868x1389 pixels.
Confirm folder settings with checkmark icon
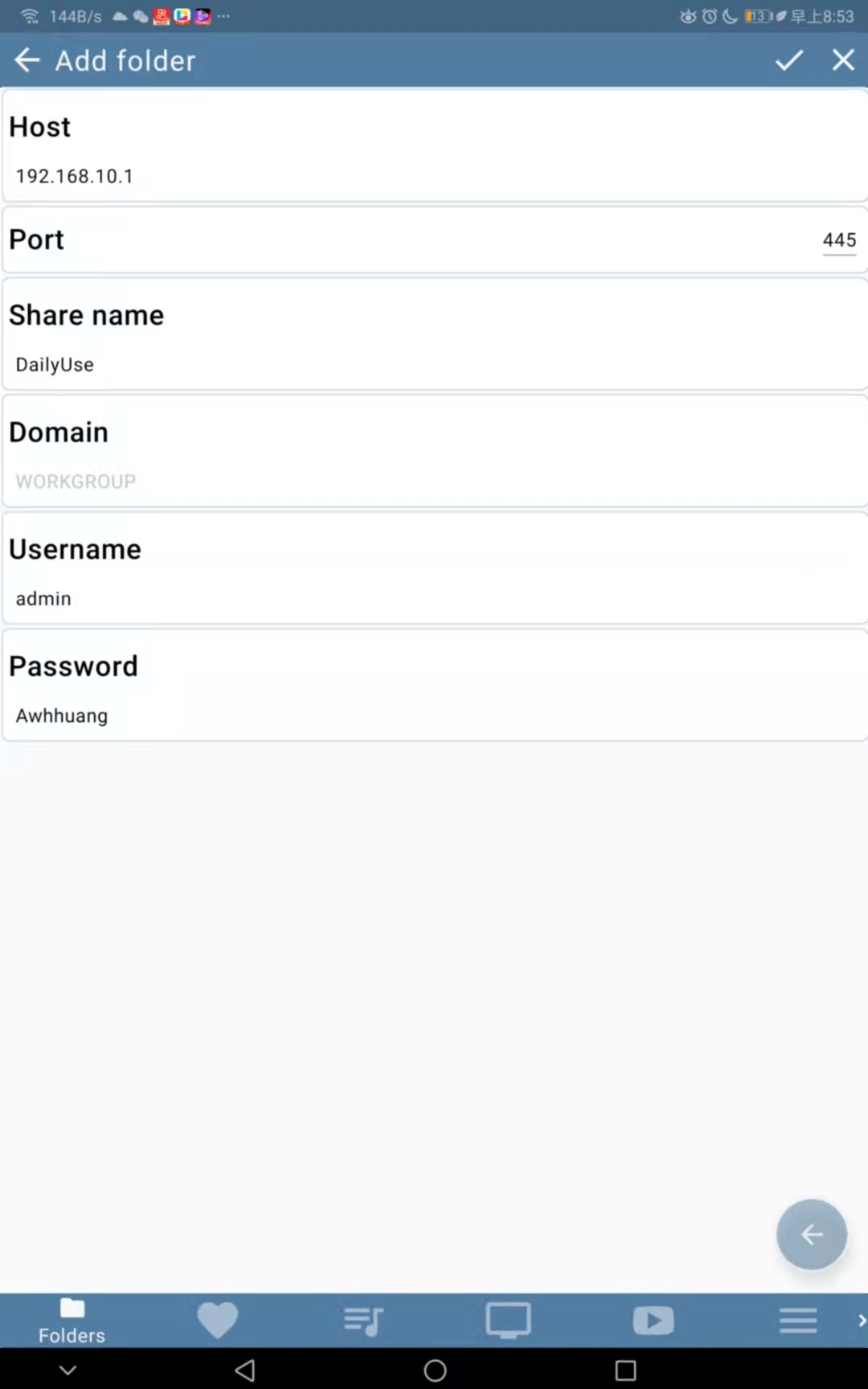[x=788, y=59]
